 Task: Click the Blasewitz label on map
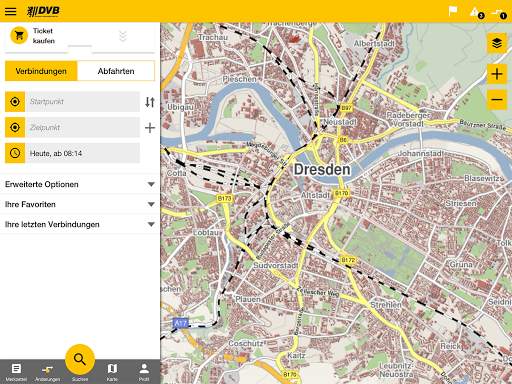pos(484,178)
